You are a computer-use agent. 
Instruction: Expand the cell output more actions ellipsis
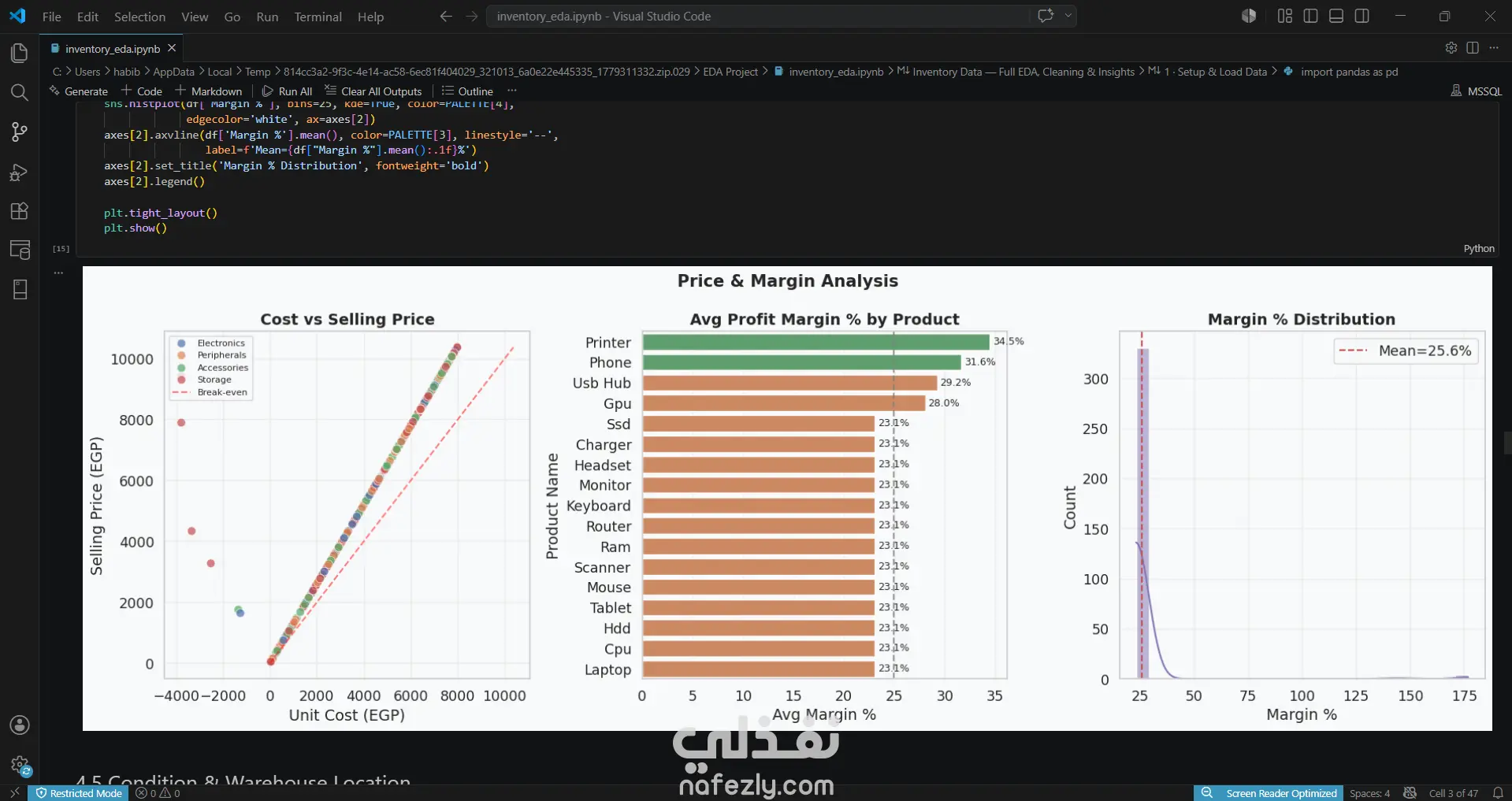pyautogui.click(x=58, y=273)
